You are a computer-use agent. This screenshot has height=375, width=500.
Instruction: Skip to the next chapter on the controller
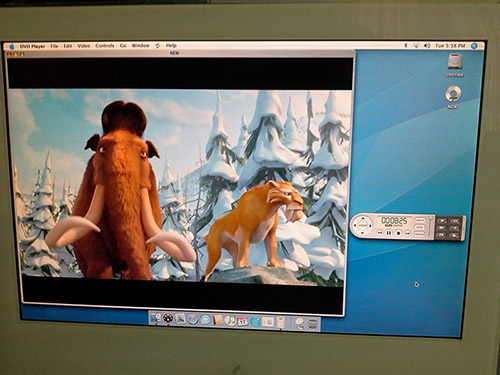pyautogui.click(x=407, y=233)
